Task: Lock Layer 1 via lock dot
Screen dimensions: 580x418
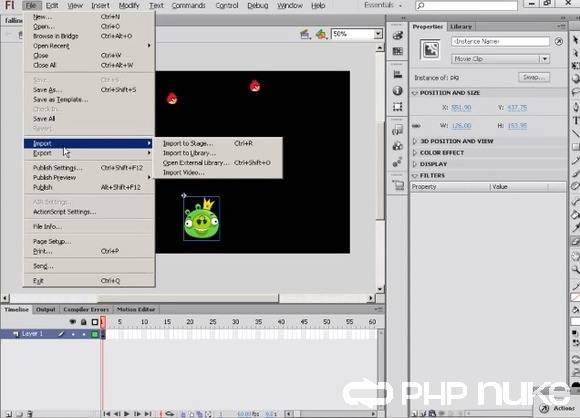Action: tap(84, 334)
